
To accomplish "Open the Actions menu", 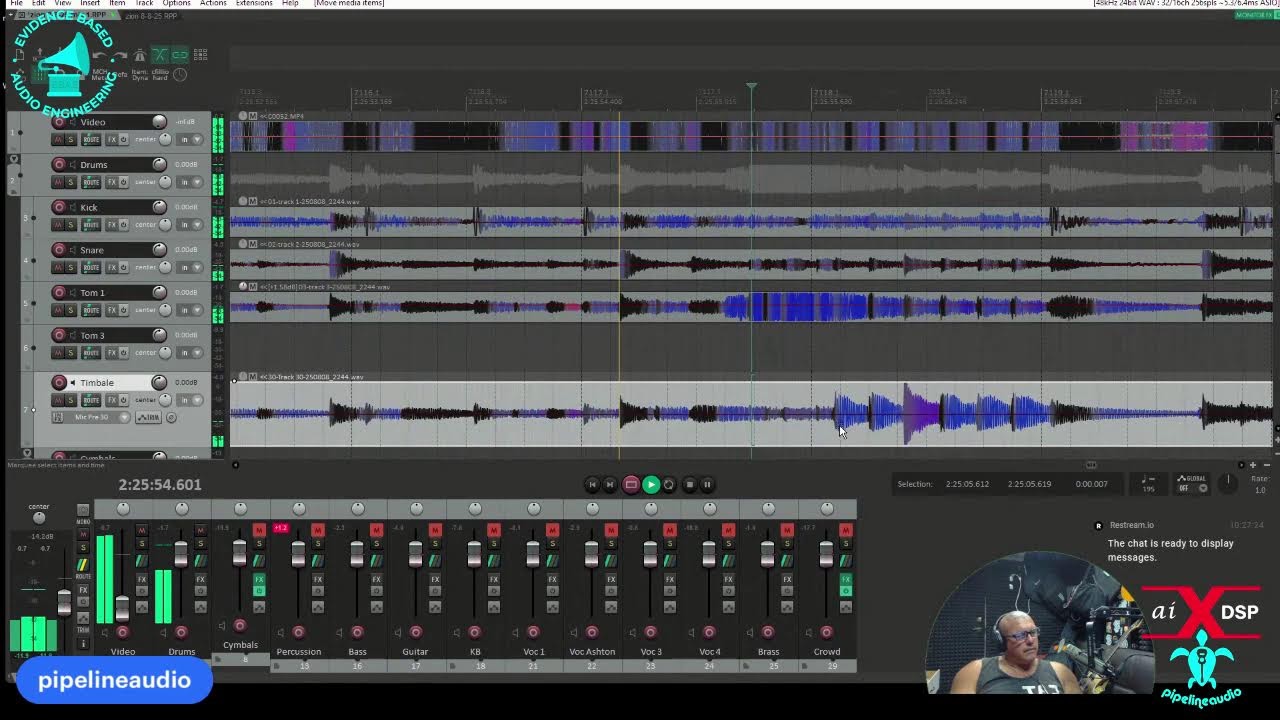I will pyautogui.click(x=213, y=3).
